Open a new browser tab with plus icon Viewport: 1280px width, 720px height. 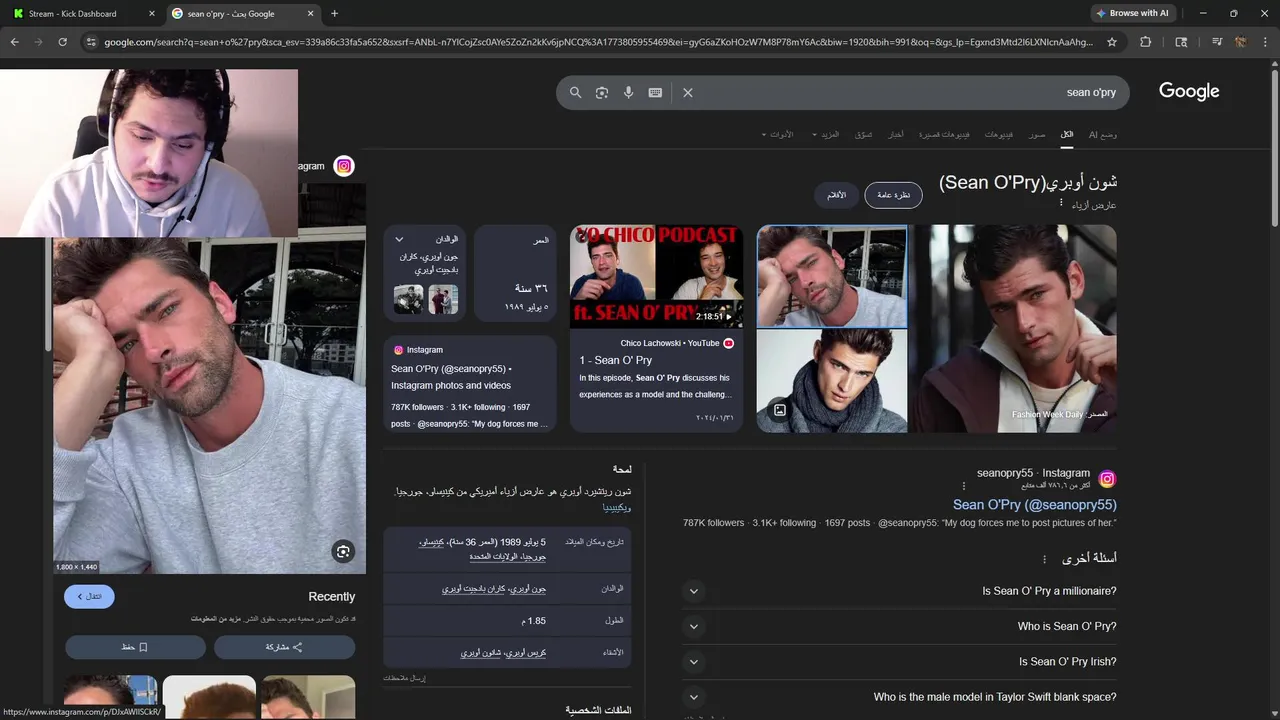334,14
